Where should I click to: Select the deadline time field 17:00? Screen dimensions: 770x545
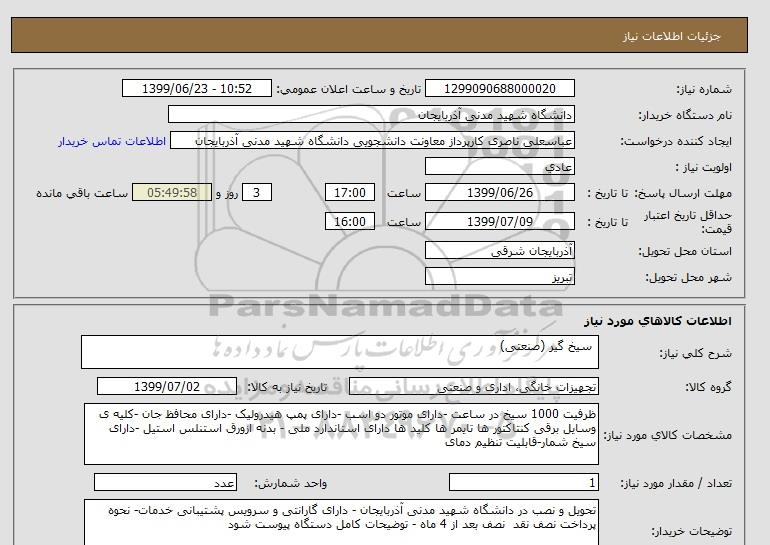click(x=350, y=192)
